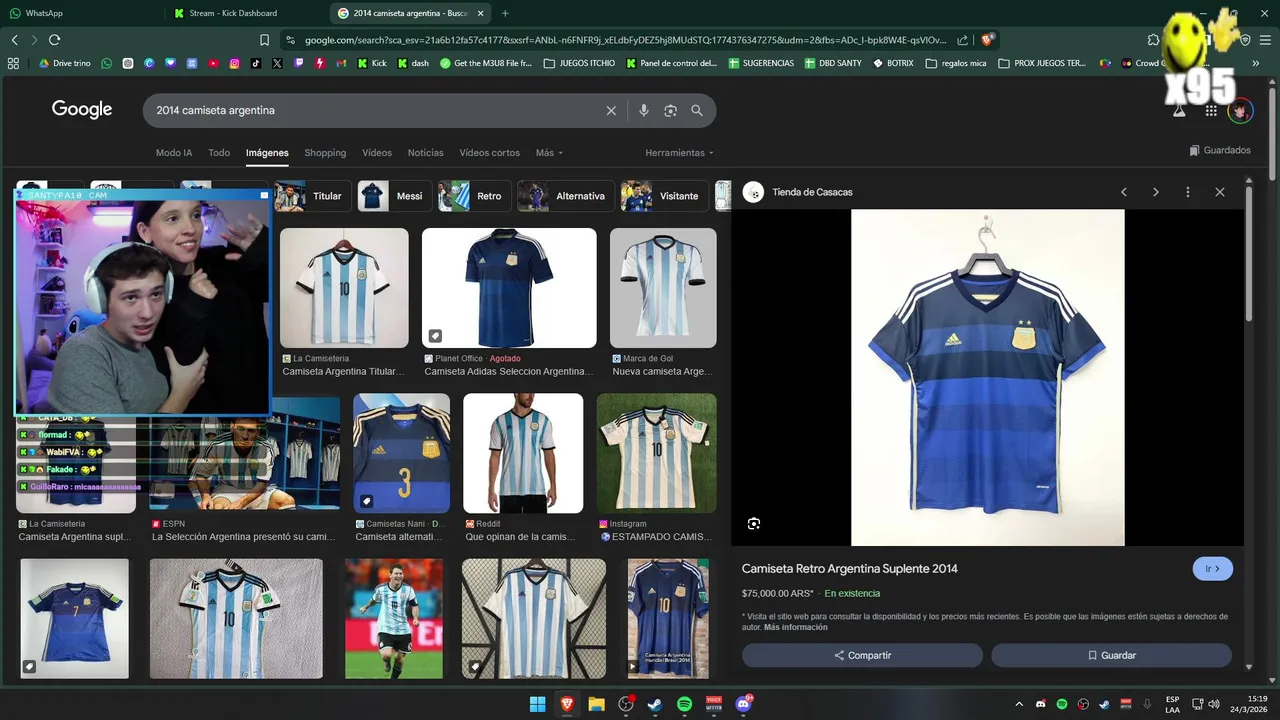This screenshot has height=720, width=1280.
Task: Open the TikTok bookmark icon
Action: [256, 63]
